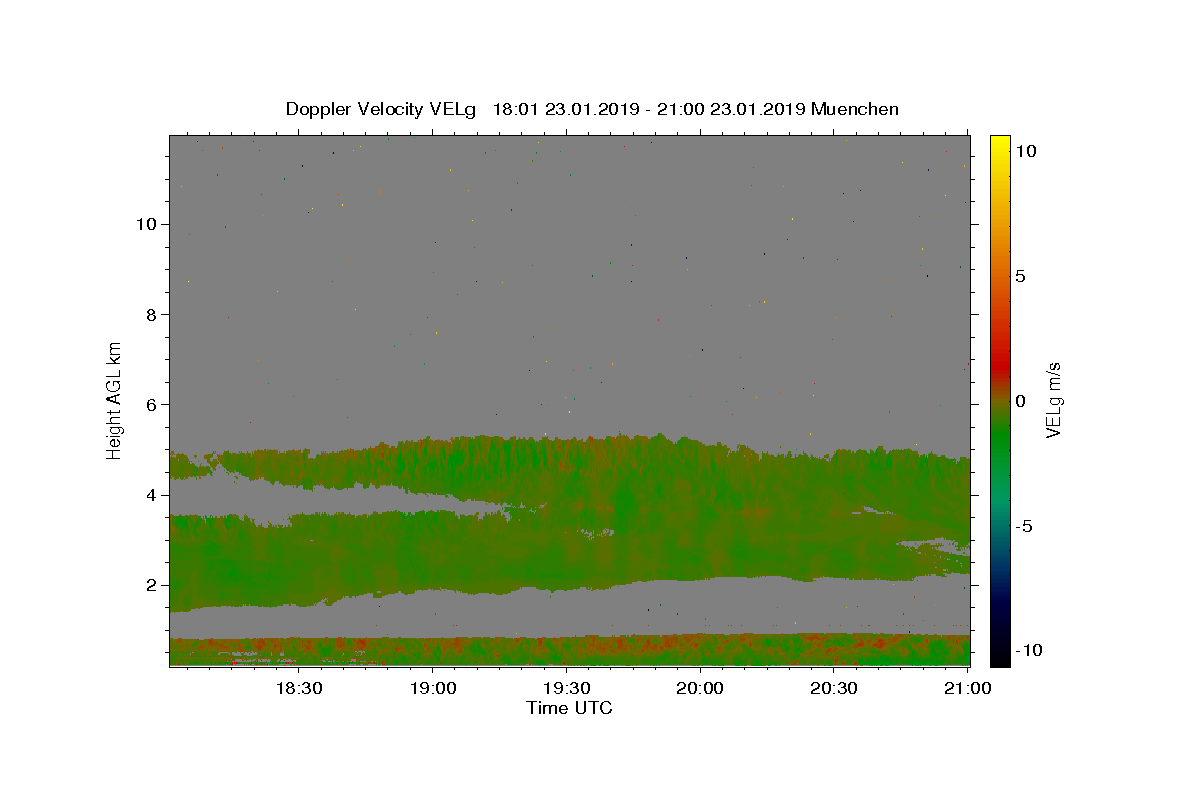The width and height of the screenshot is (1200, 800).
Task: Click the colorbar value '10' at top
Action: pyautogui.click(x=1025, y=150)
